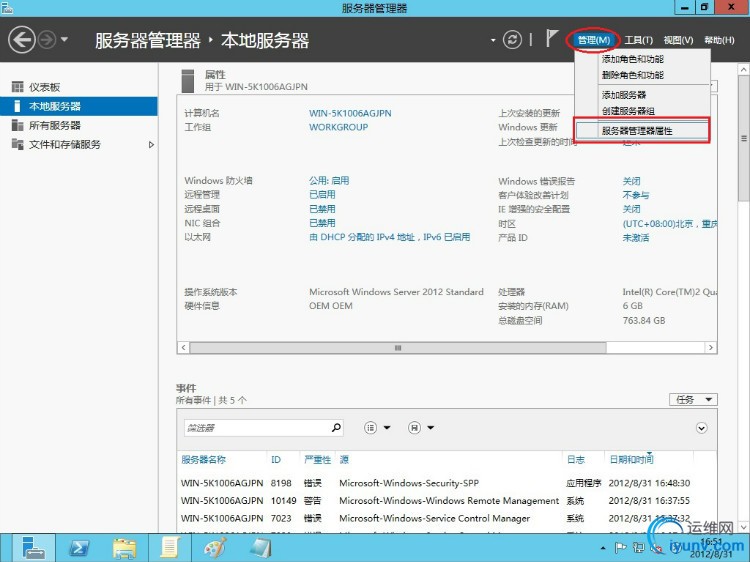Click 远程桌面 已禁用 link
The height and width of the screenshot is (562, 750).
click(x=322, y=209)
